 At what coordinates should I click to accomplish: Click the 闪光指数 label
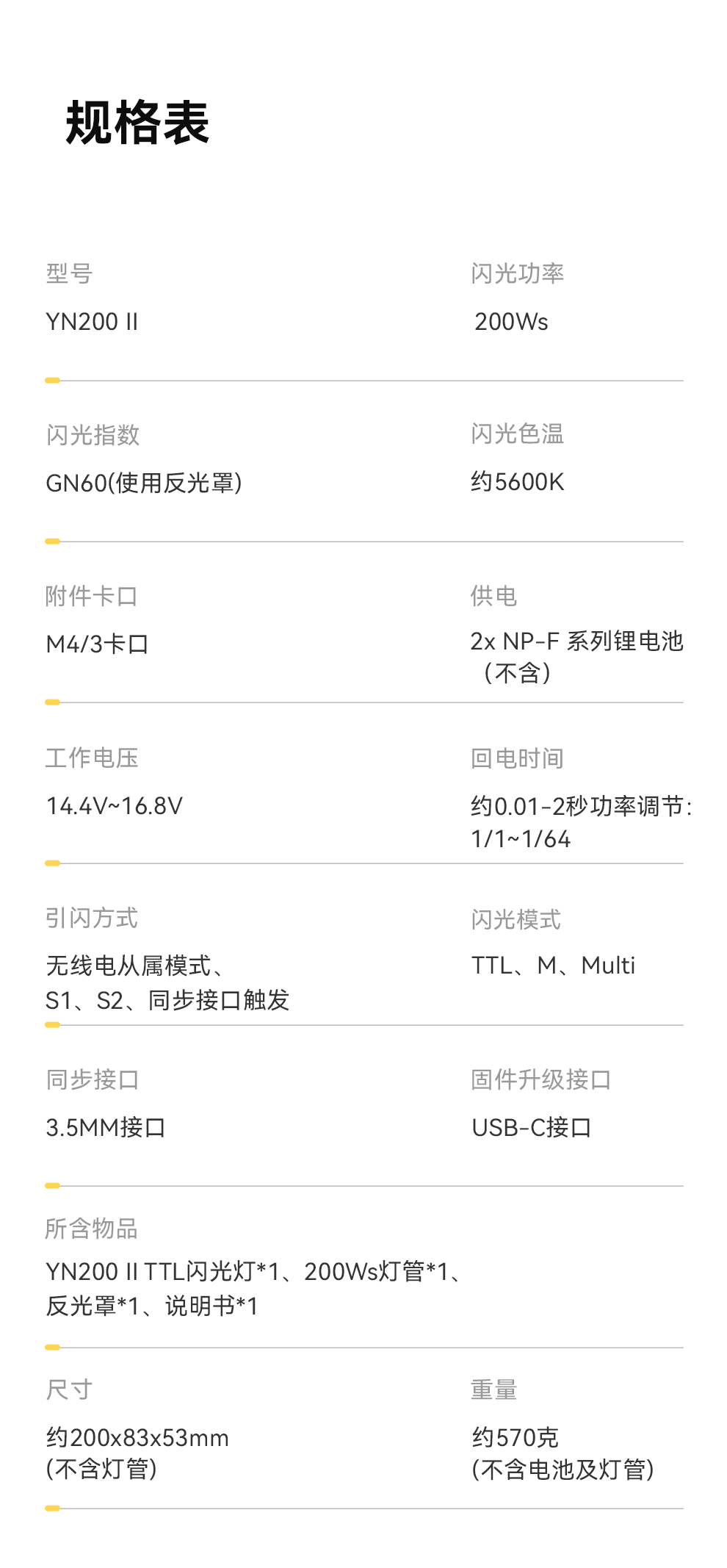(x=93, y=435)
